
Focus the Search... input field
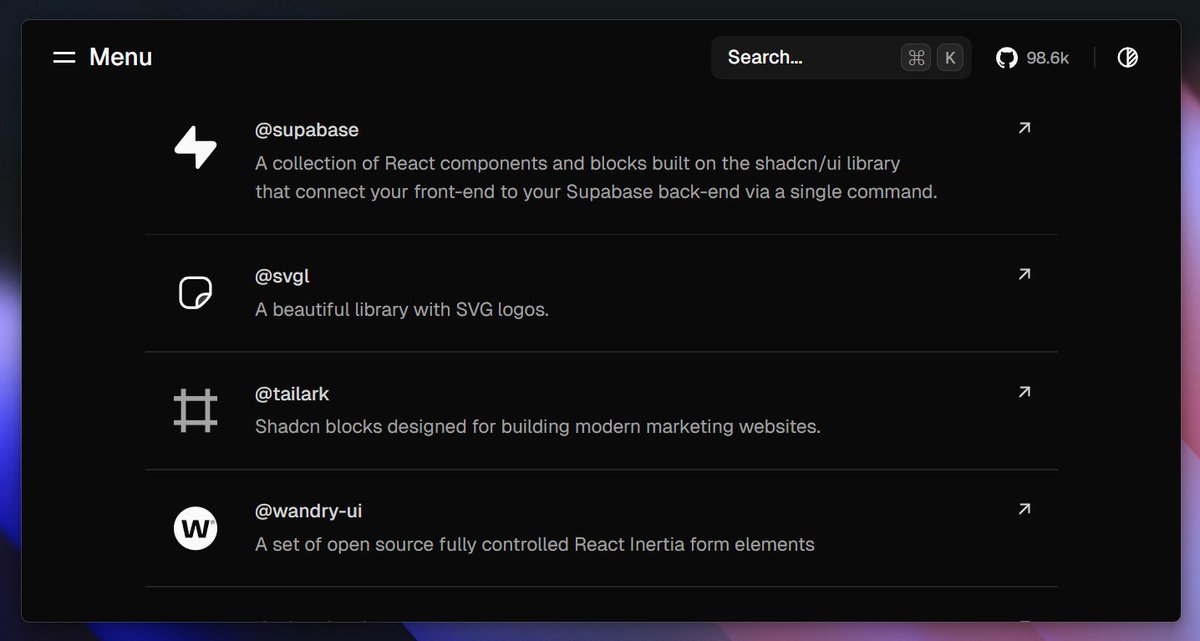click(841, 58)
